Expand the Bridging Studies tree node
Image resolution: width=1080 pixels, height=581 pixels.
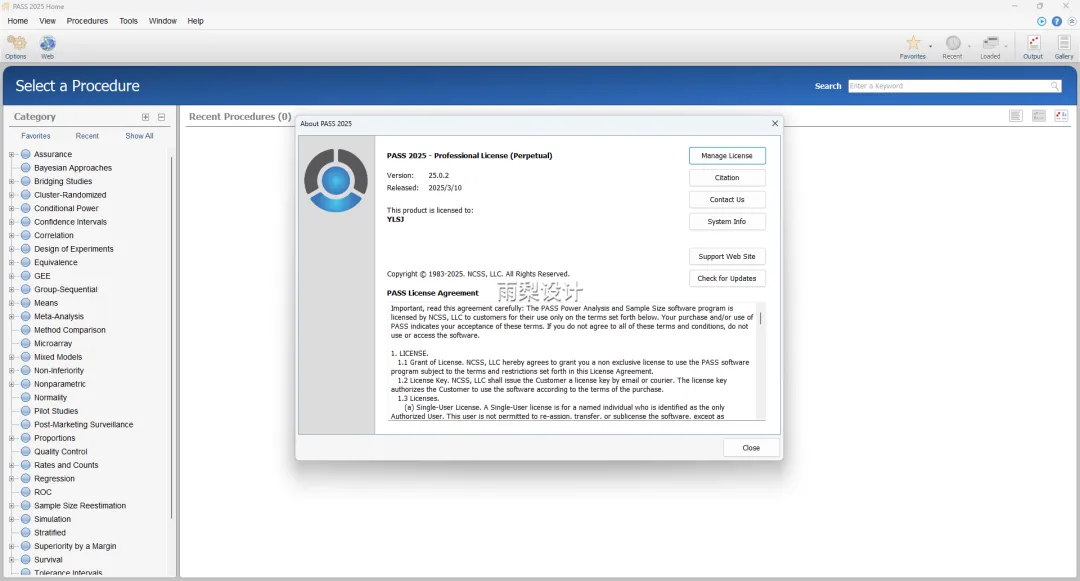click(x=11, y=182)
